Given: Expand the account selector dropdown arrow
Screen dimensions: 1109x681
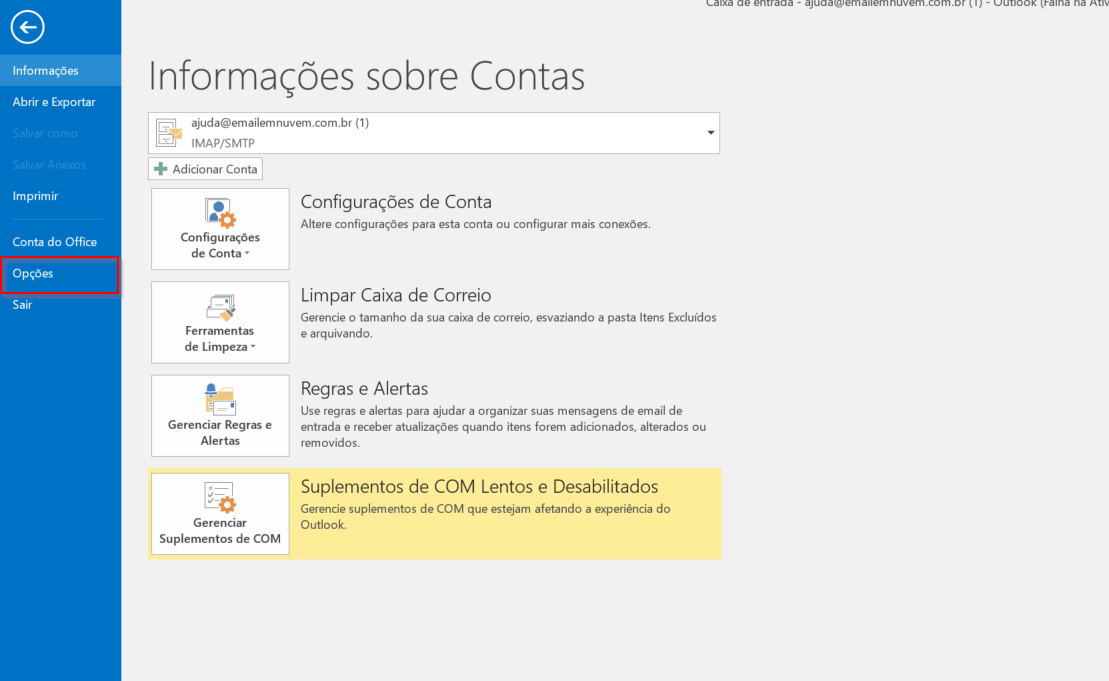Looking at the screenshot, I should pyautogui.click(x=710, y=133).
